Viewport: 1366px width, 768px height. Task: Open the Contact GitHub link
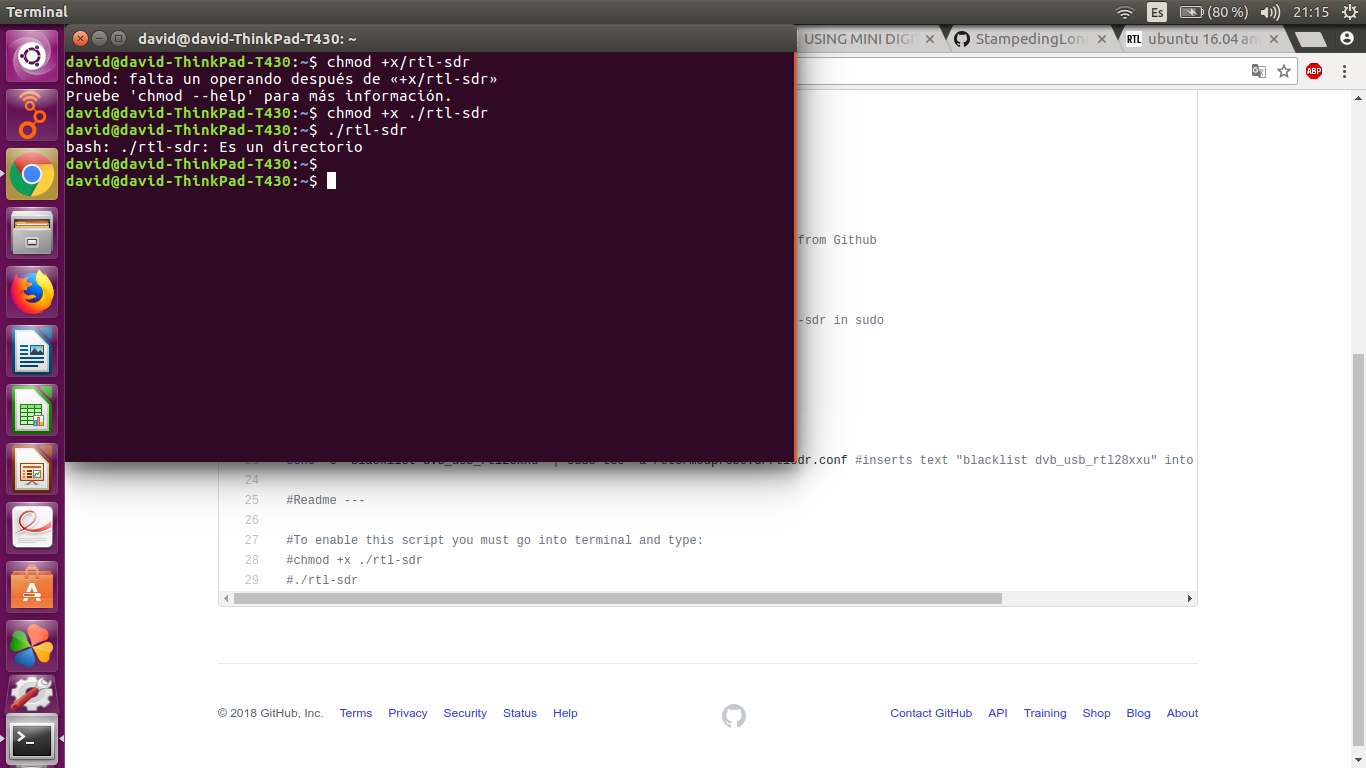click(x=931, y=713)
